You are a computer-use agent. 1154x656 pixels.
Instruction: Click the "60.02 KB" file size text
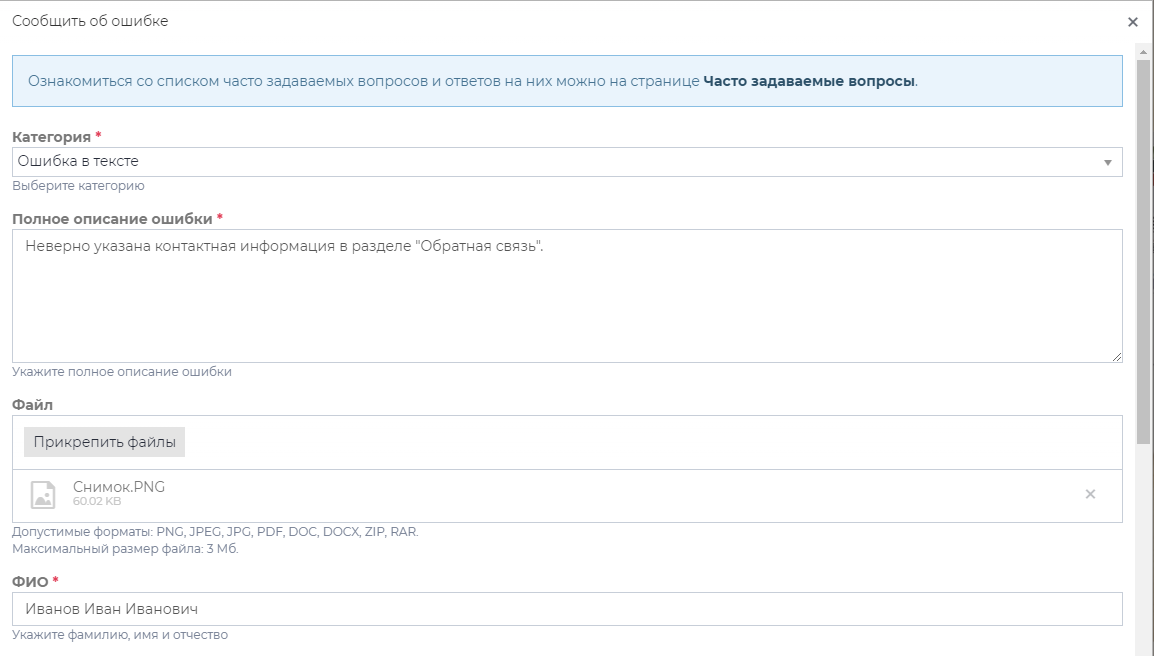97,501
